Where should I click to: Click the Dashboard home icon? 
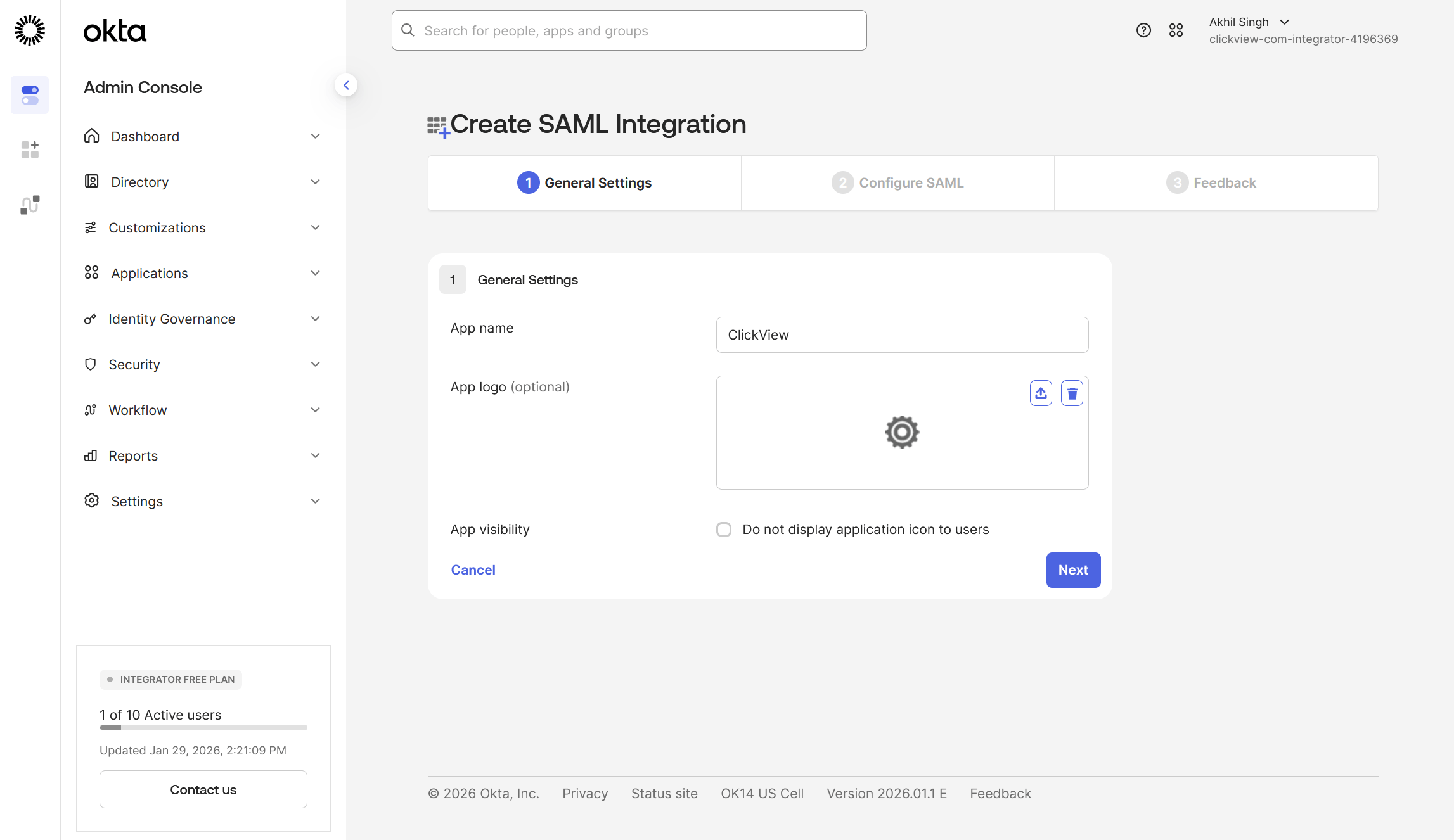click(91, 136)
